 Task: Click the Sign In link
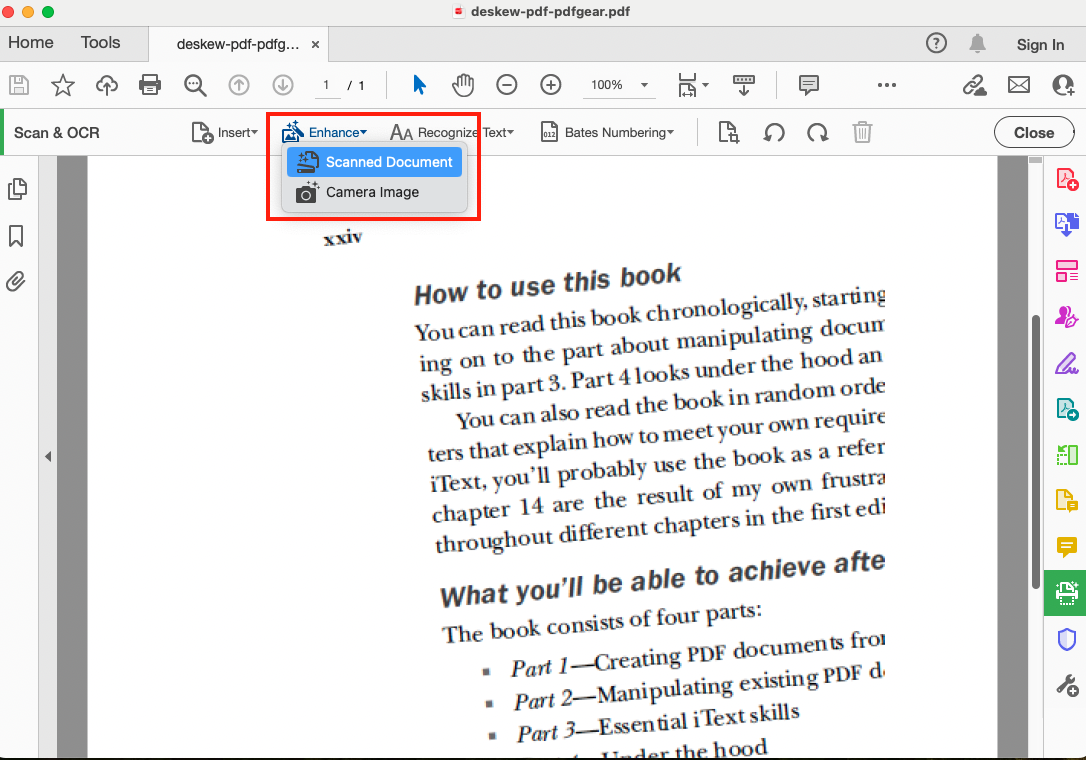(x=1040, y=45)
